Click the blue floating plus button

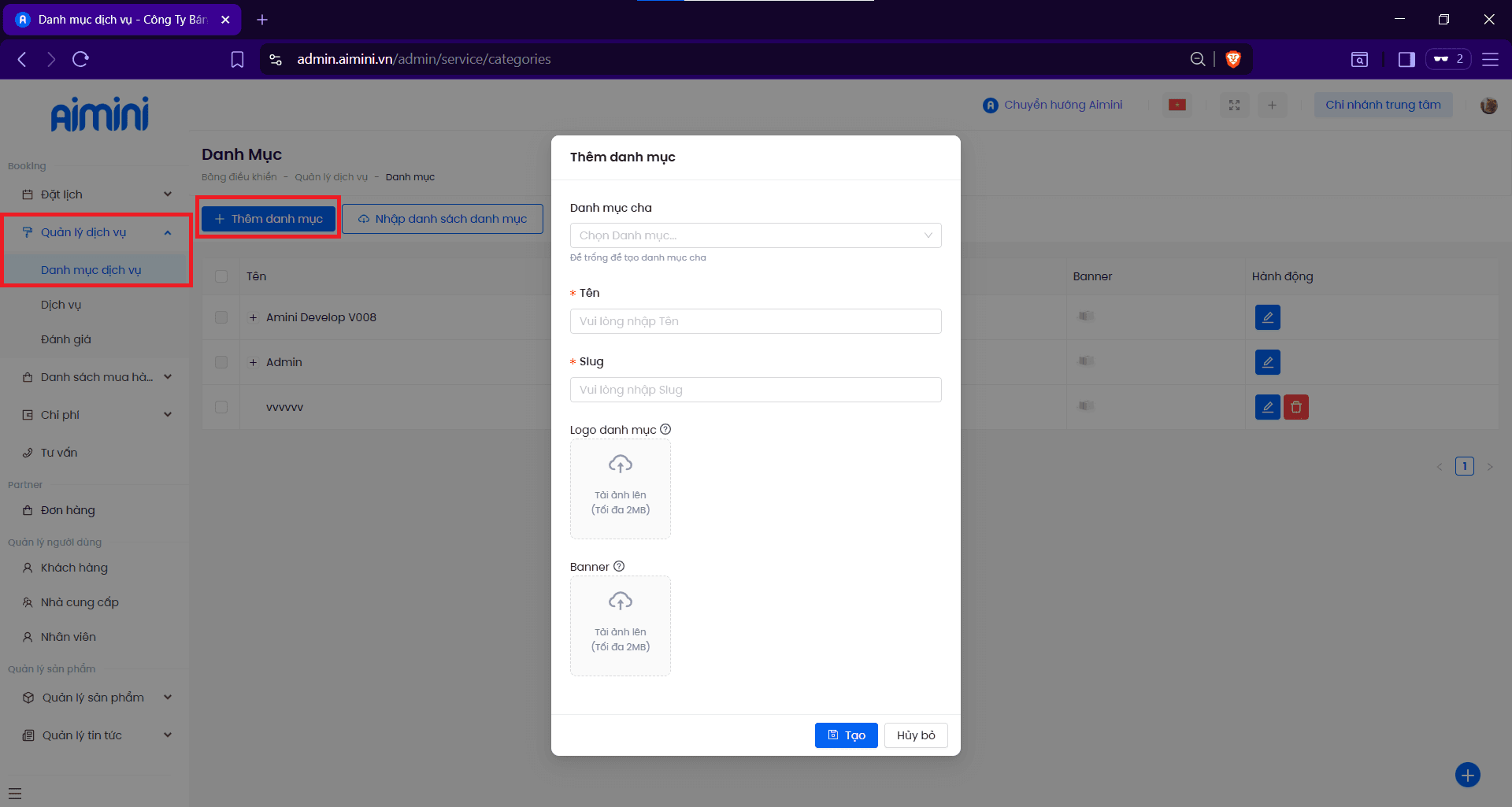pos(1467,775)
